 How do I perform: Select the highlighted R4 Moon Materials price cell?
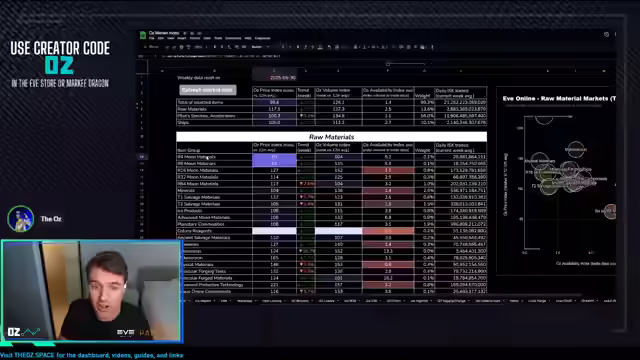tap(274, 157)
